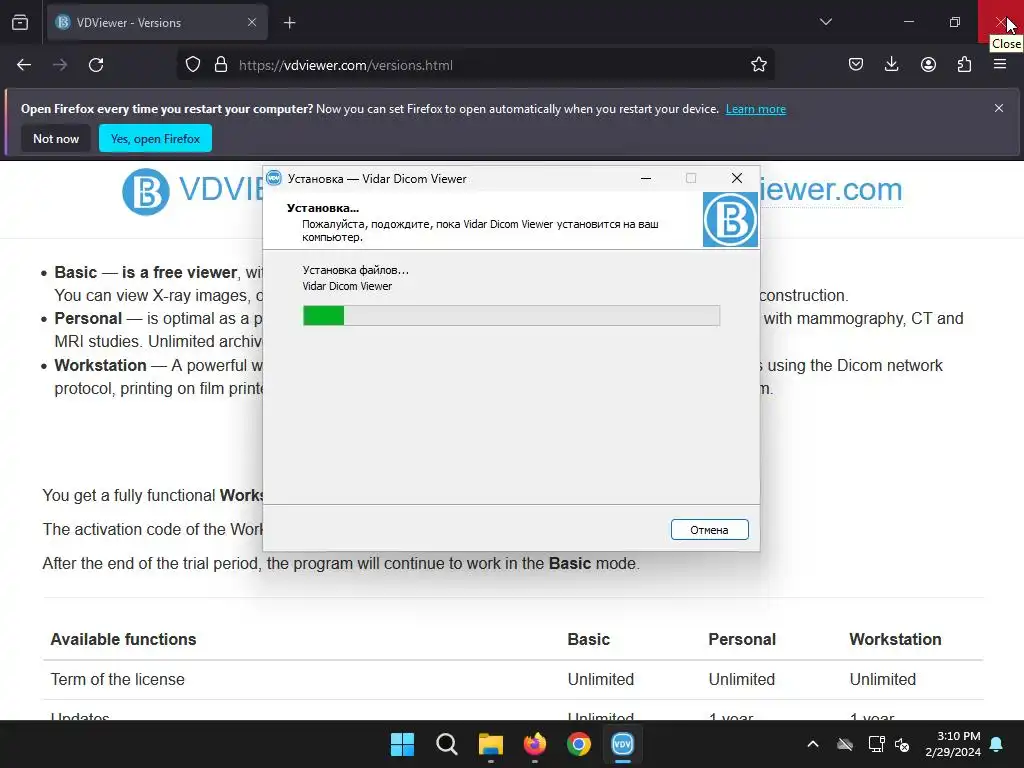Click the VDViewer logo on the webpage
This screenshot has height=768, width=1024.
tap(146, 191)
